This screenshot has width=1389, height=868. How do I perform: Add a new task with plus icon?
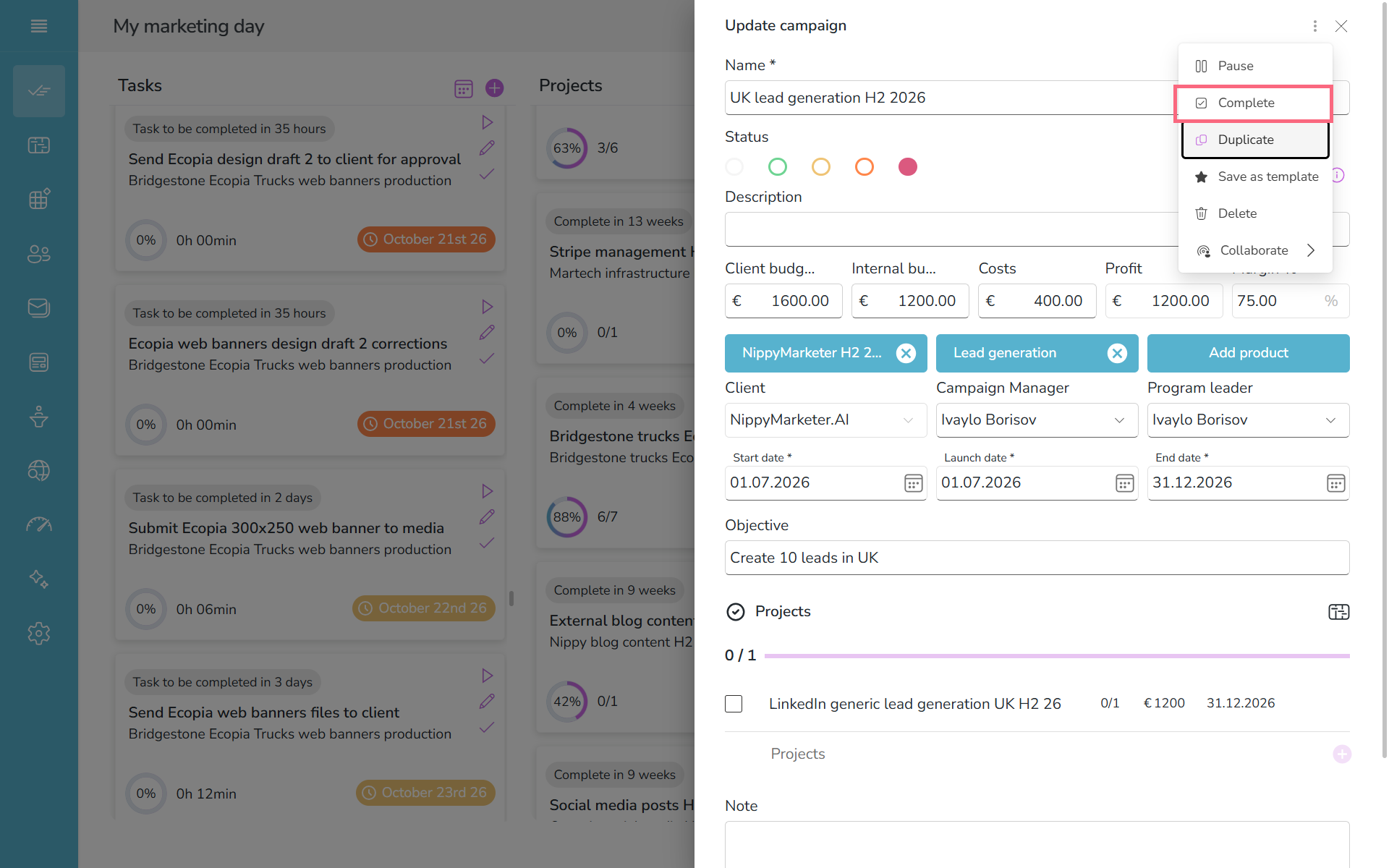[x=494, y=88]
